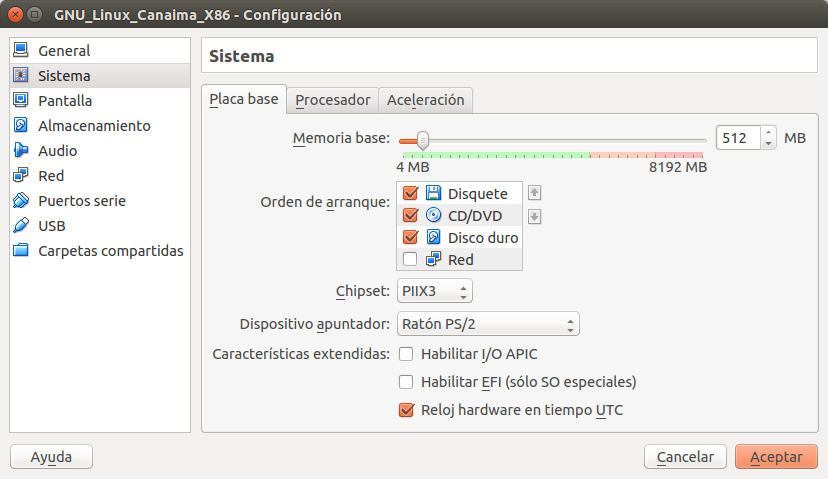The height and width of the screenshot is (479, 828).
Task: Open the Chipset PIIX3 dropdown
Action: [434, 292]
